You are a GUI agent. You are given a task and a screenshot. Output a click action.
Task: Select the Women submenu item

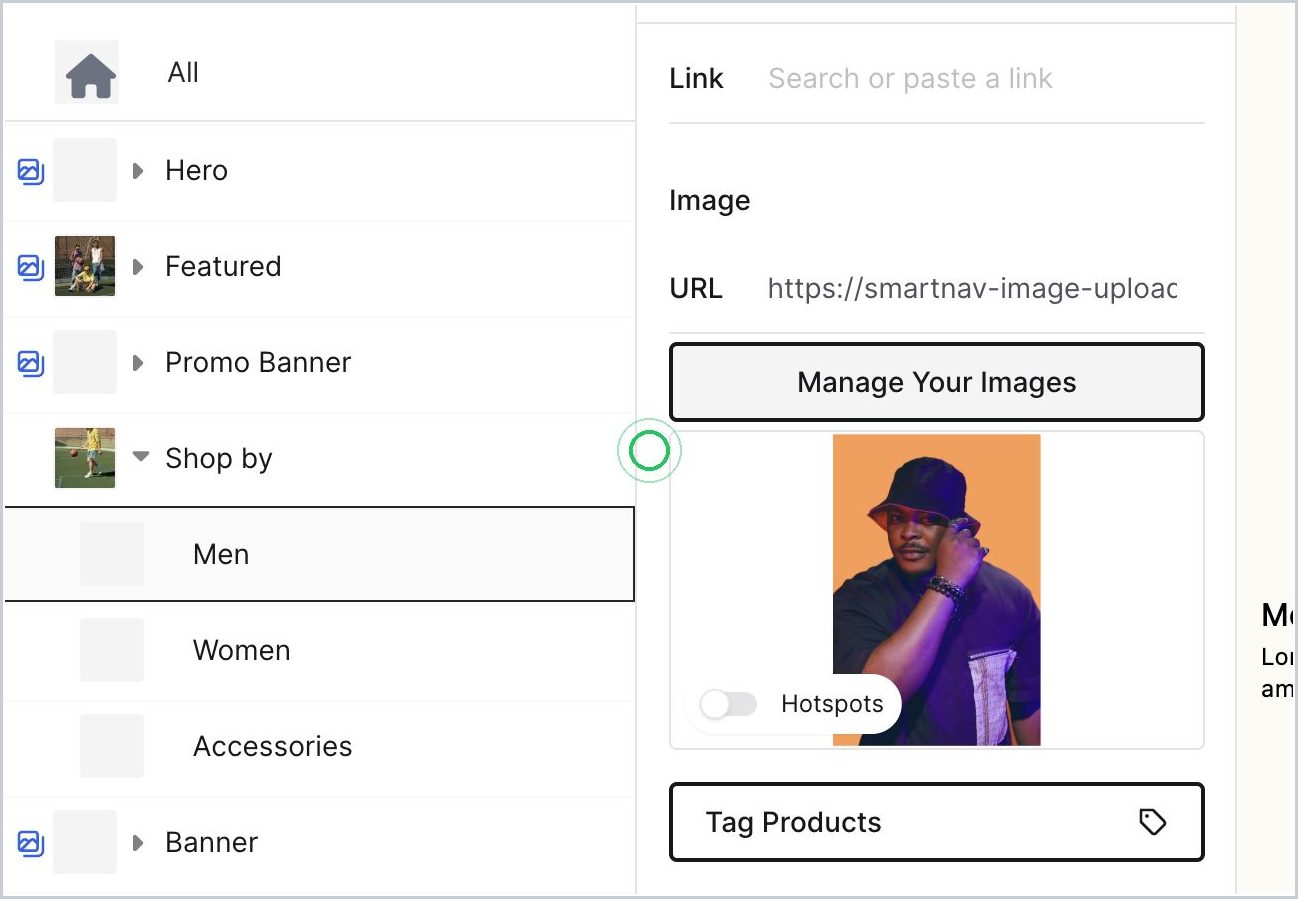pyautogui.click(x=320, y=650)
